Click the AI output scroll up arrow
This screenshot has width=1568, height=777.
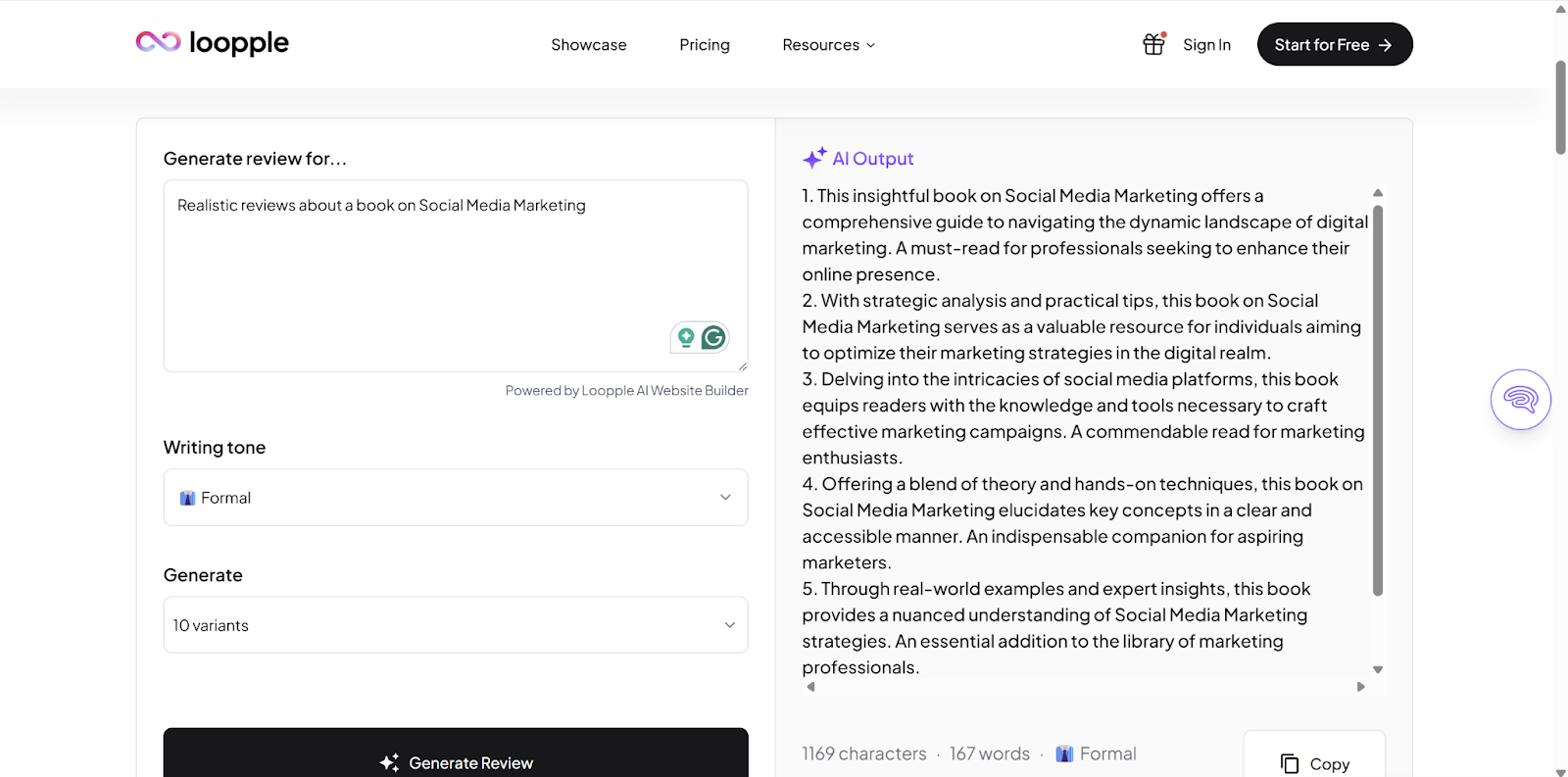click(1378, 193)
